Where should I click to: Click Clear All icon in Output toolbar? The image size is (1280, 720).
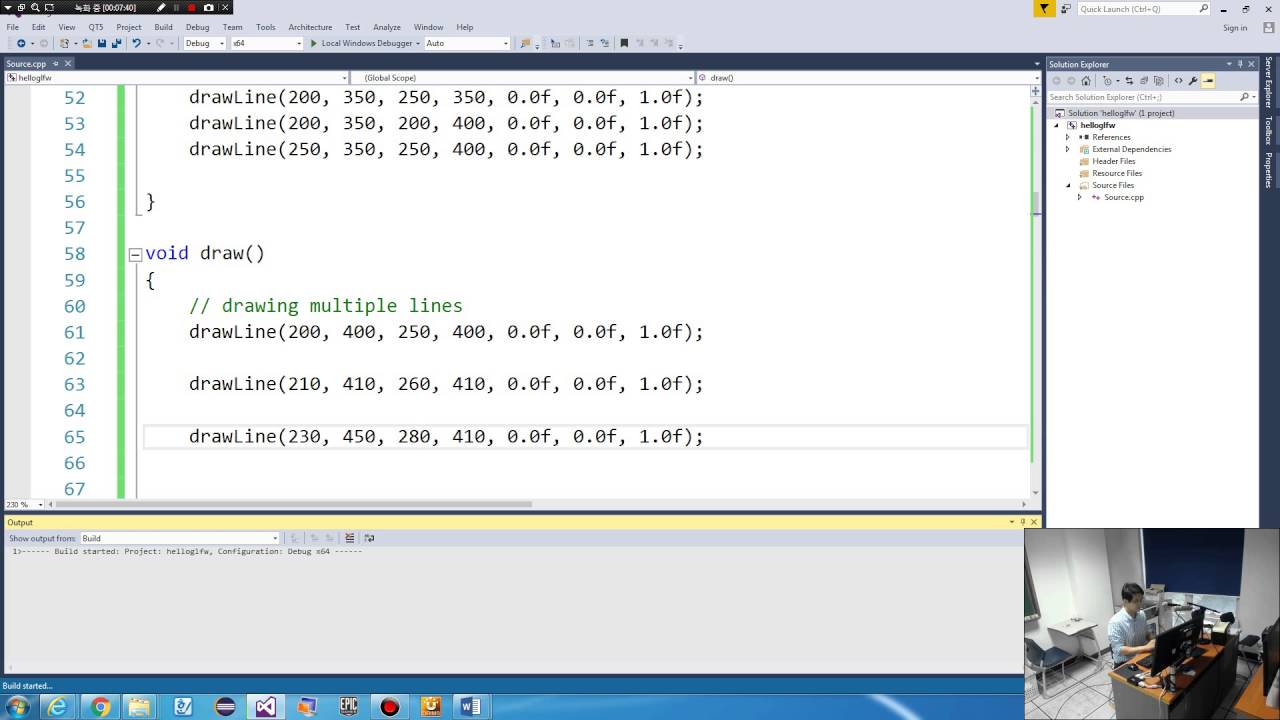click(x=350, y=538)
